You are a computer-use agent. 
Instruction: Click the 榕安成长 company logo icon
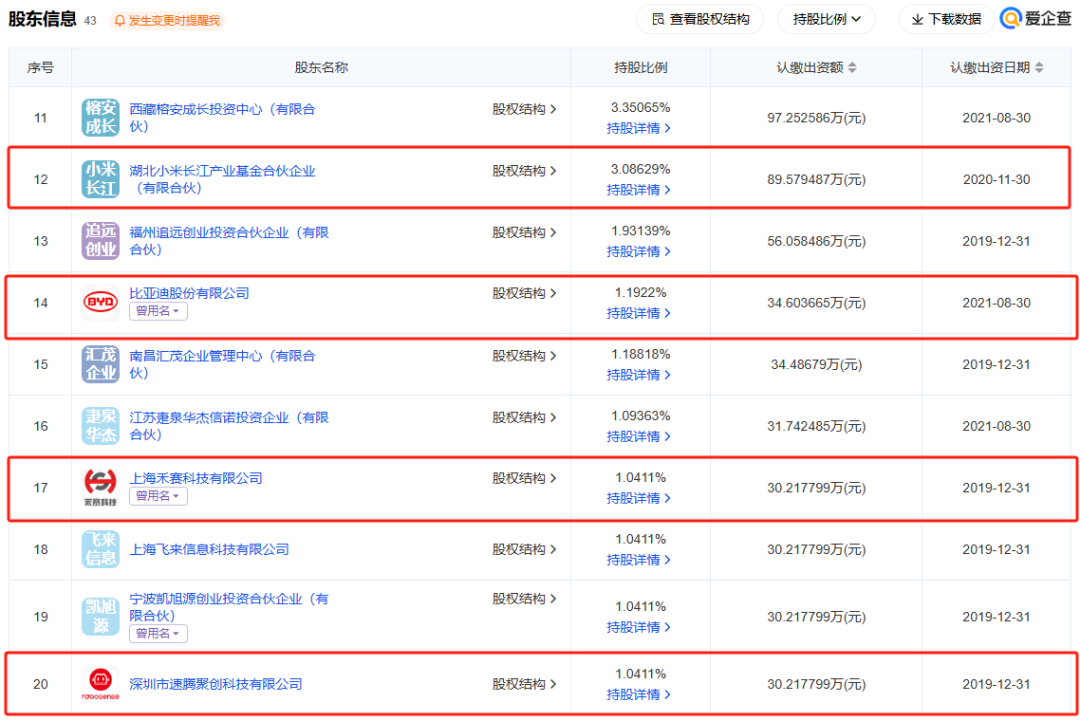[x=101, y=117]
